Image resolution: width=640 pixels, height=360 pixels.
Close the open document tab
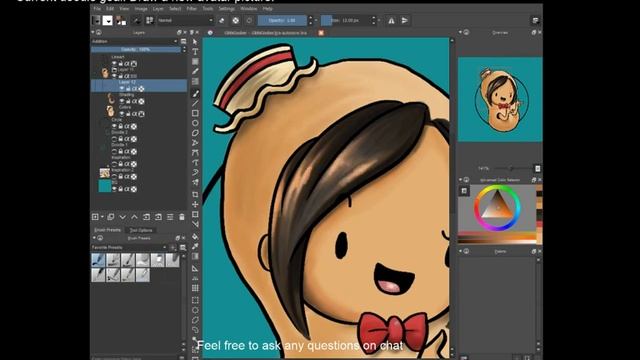click(x=321, y=33)
